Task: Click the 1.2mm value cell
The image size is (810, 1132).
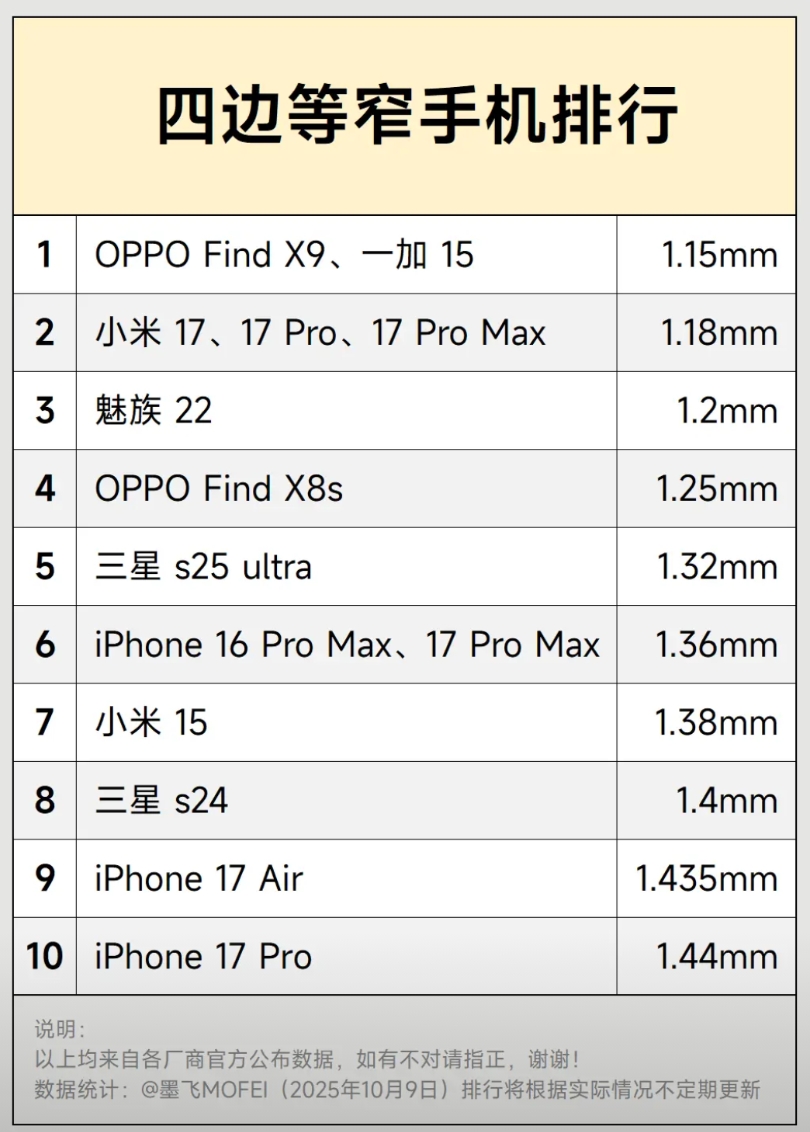Action: coord(727,411)
